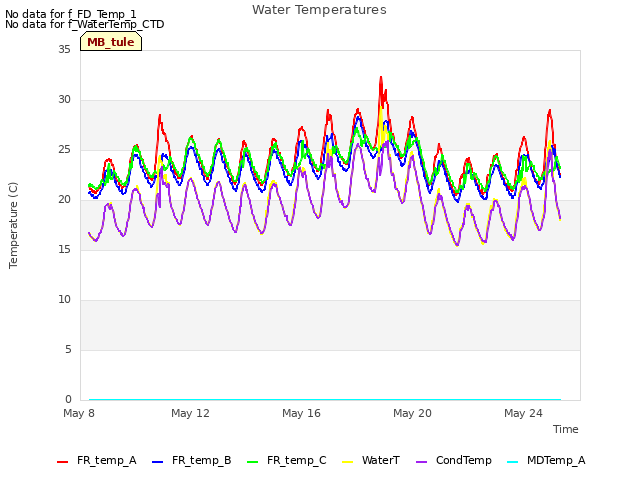
Task: Click the May 12 x-axis label
Action: pos(190,413)
